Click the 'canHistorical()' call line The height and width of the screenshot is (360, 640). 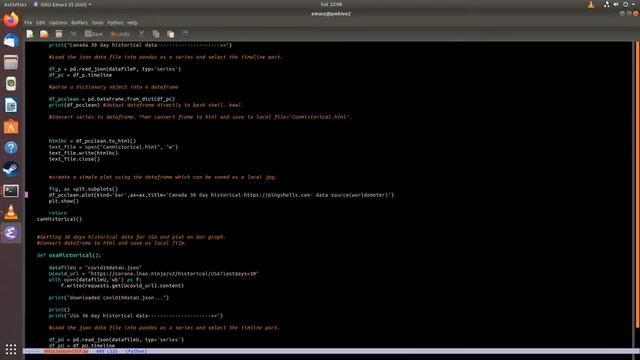(x=59, y=219)
